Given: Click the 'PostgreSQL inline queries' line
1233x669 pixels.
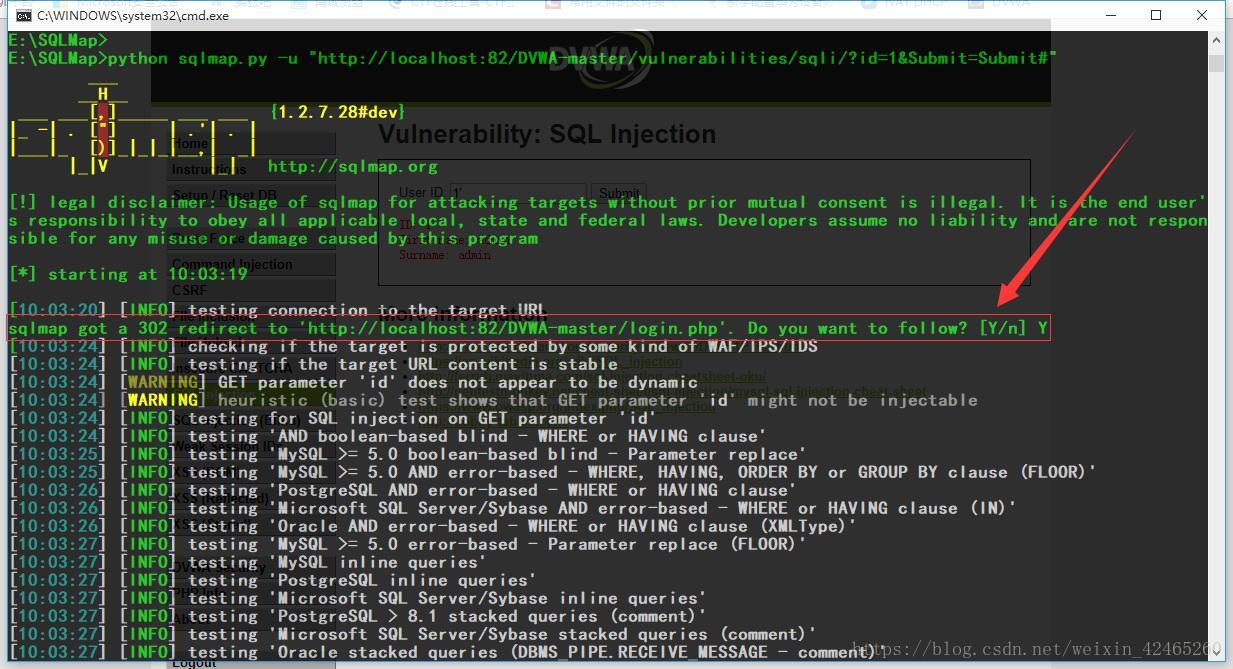Looking at the screenshot, I should click(273, 580).
